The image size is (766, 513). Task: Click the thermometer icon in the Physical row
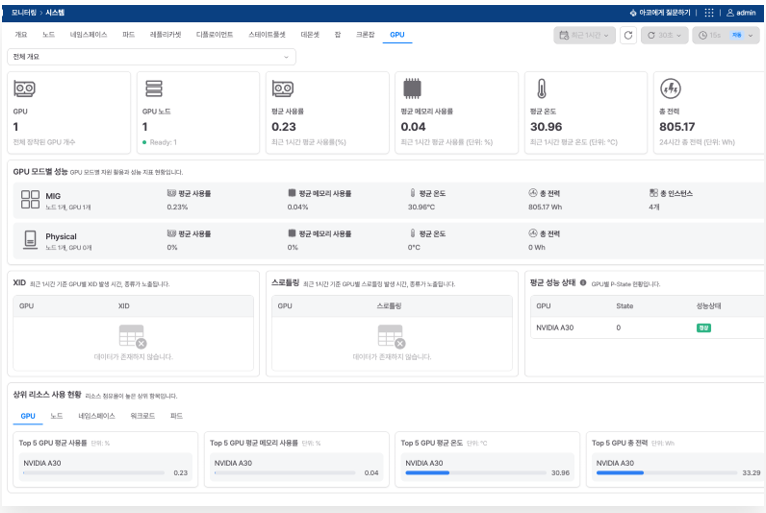[413, 234]
